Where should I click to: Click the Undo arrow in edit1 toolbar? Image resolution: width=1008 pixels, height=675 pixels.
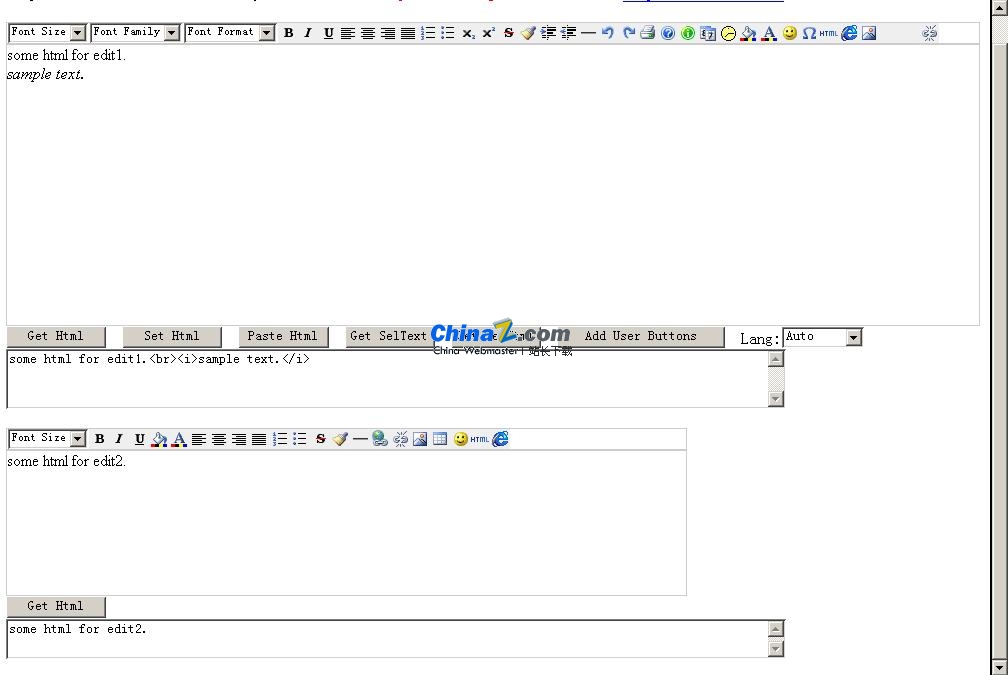click(608, 33)
